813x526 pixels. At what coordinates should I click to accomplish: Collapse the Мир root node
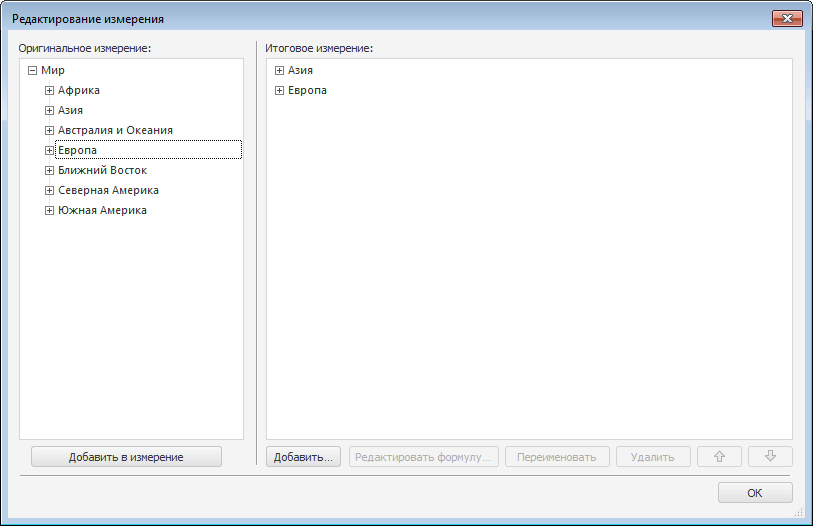pos(32,71)
